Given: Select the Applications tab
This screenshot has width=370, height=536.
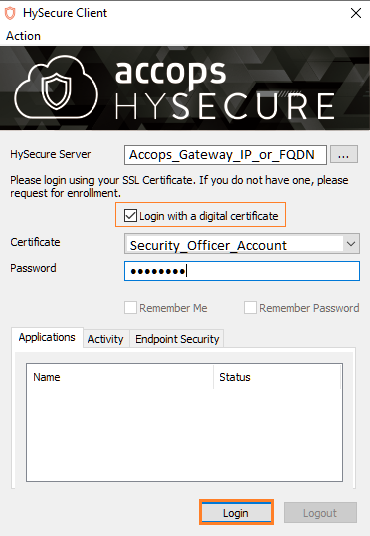Looking at the screenshot, I should tap(47, 337).
